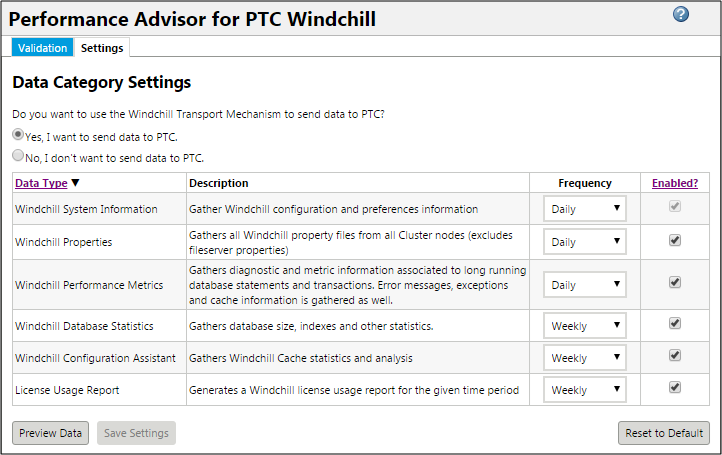Open frequency dropdown for Windchill Database Statistics
The image size is (722, 455).
(x=584, y=326)
